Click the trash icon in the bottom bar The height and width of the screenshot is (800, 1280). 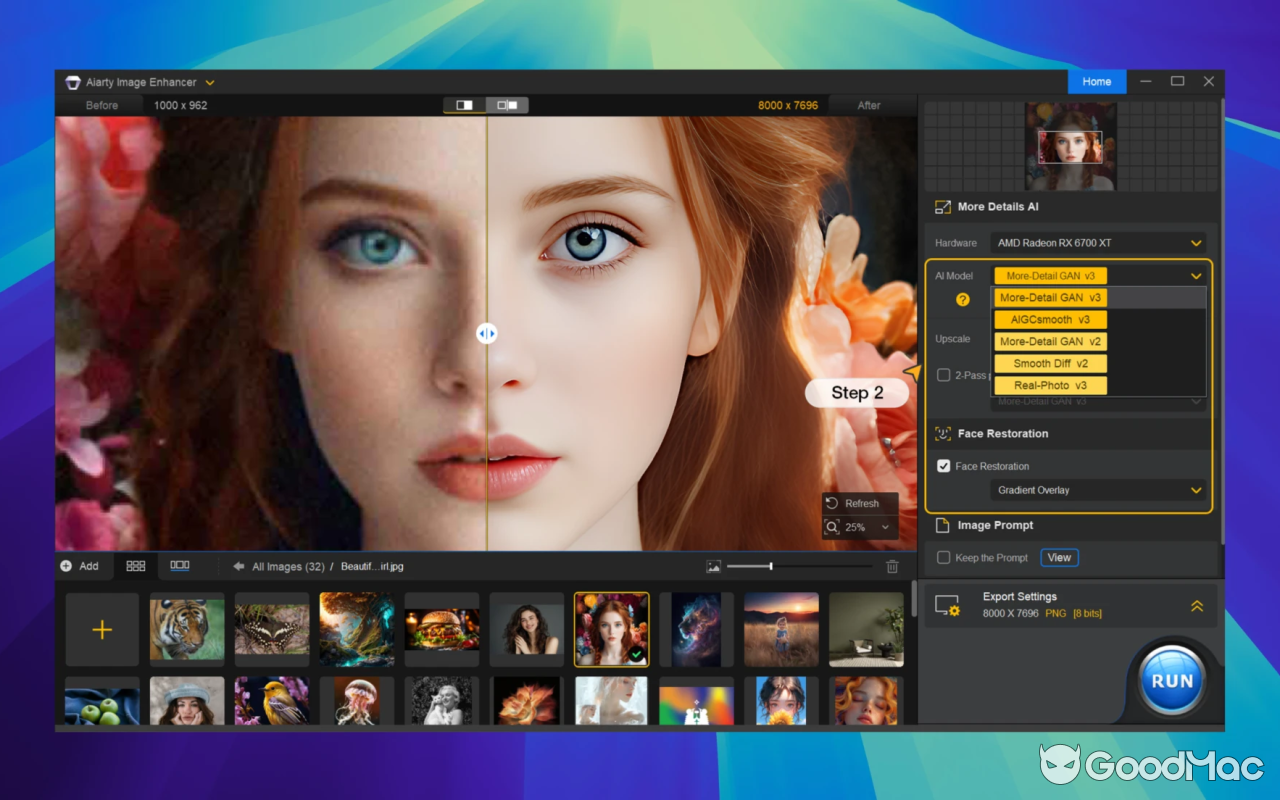(x=892, y=566)
